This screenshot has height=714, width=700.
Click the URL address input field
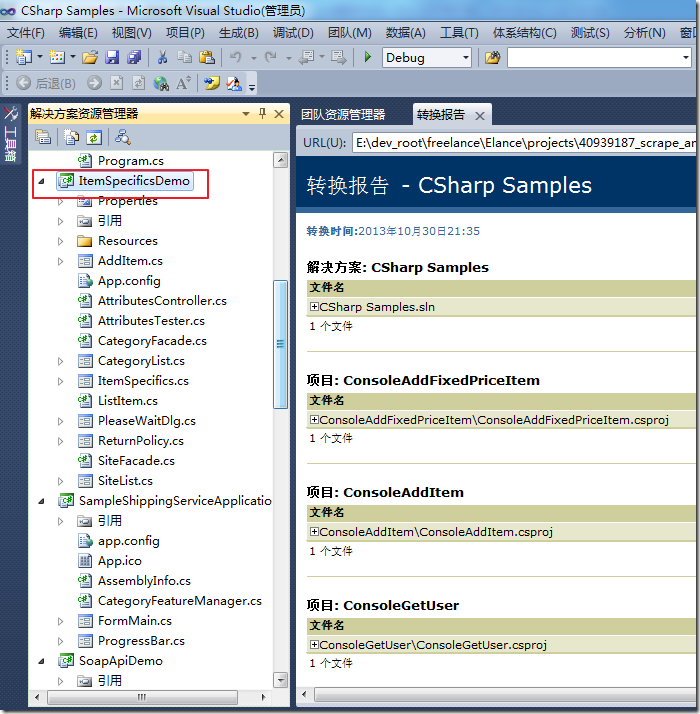[x=524, y=143]
